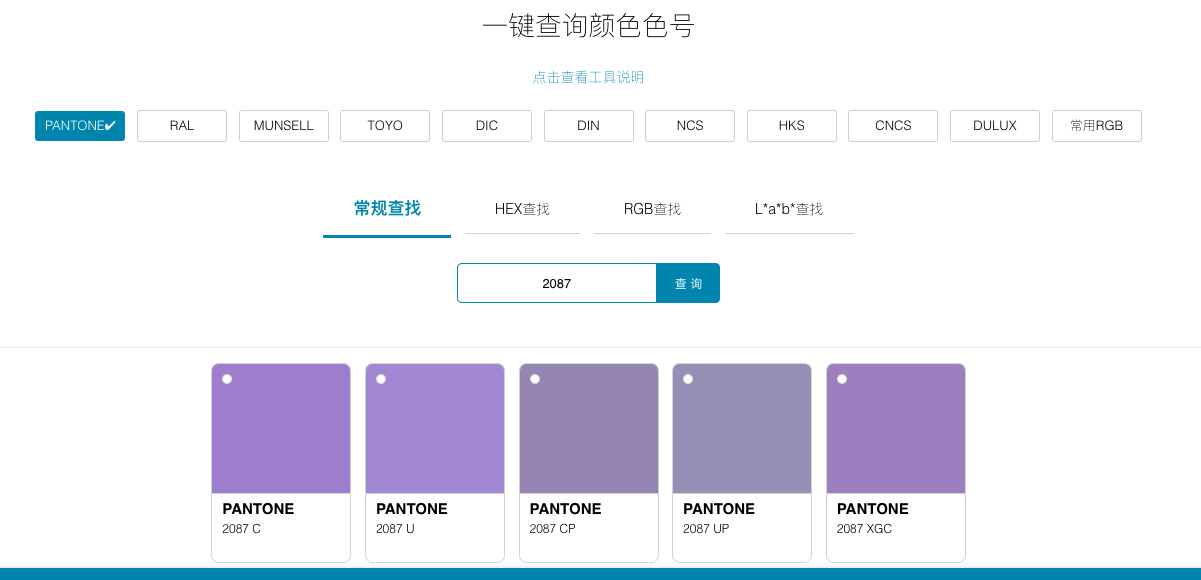Viewport: 1201px width, 580px height.
Task: Select the TOYO color system
Action: click(384, 125)
